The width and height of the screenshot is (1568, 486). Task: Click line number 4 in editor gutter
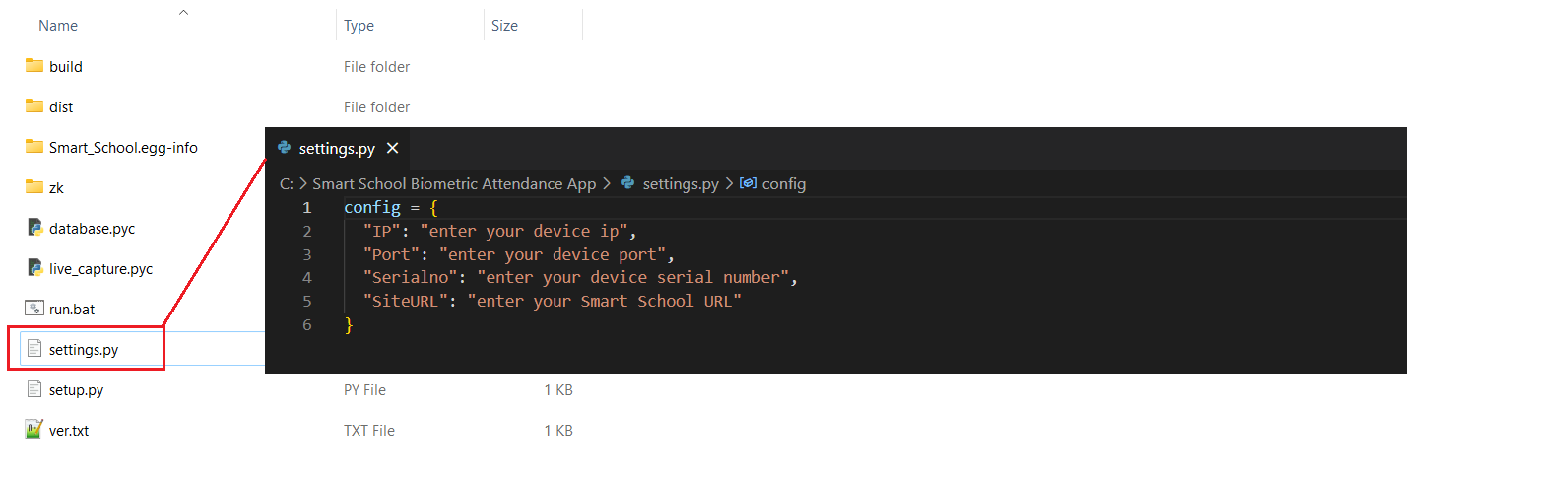coord(307,278)
